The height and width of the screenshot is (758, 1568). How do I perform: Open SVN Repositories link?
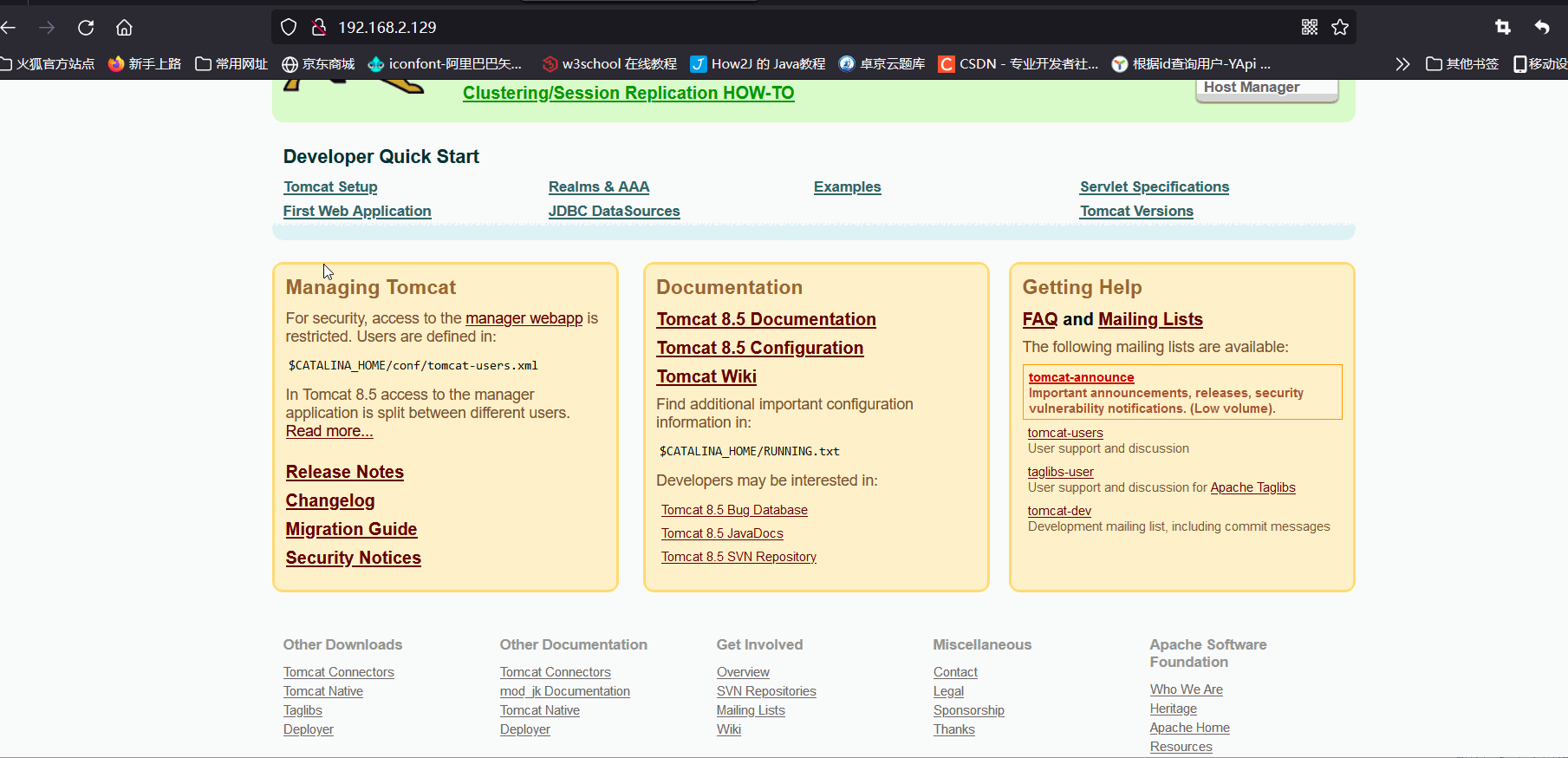tap(766, 691)
